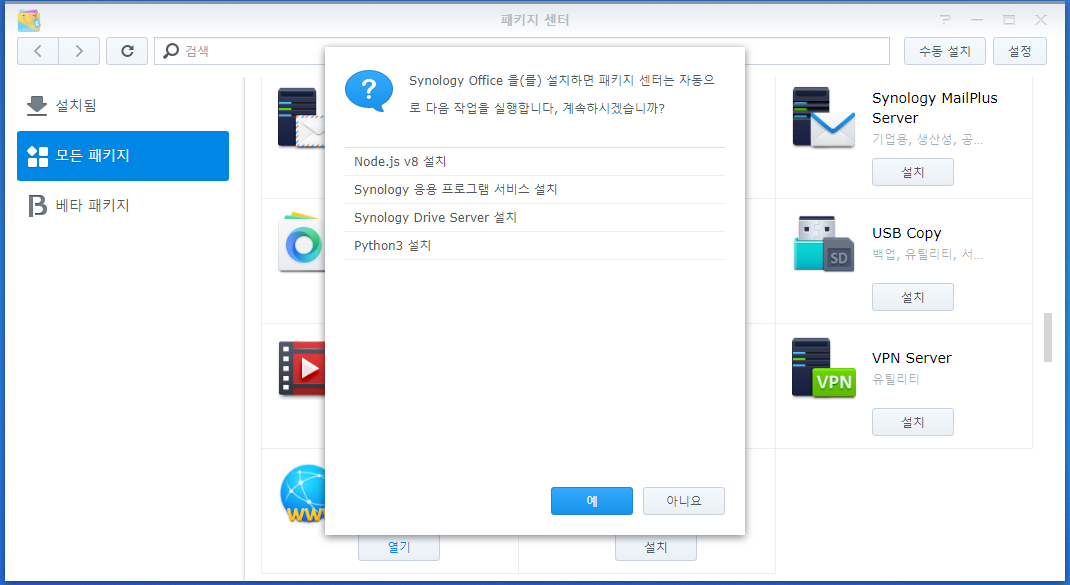Click the Python3 설치 row
This screenshot has height=585, width=1070.
[x=535, y=246]
